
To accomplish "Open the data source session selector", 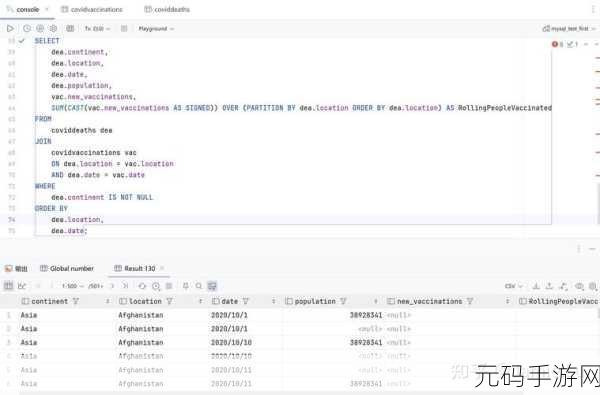I will pyautogui.click(x=569, y=29).
